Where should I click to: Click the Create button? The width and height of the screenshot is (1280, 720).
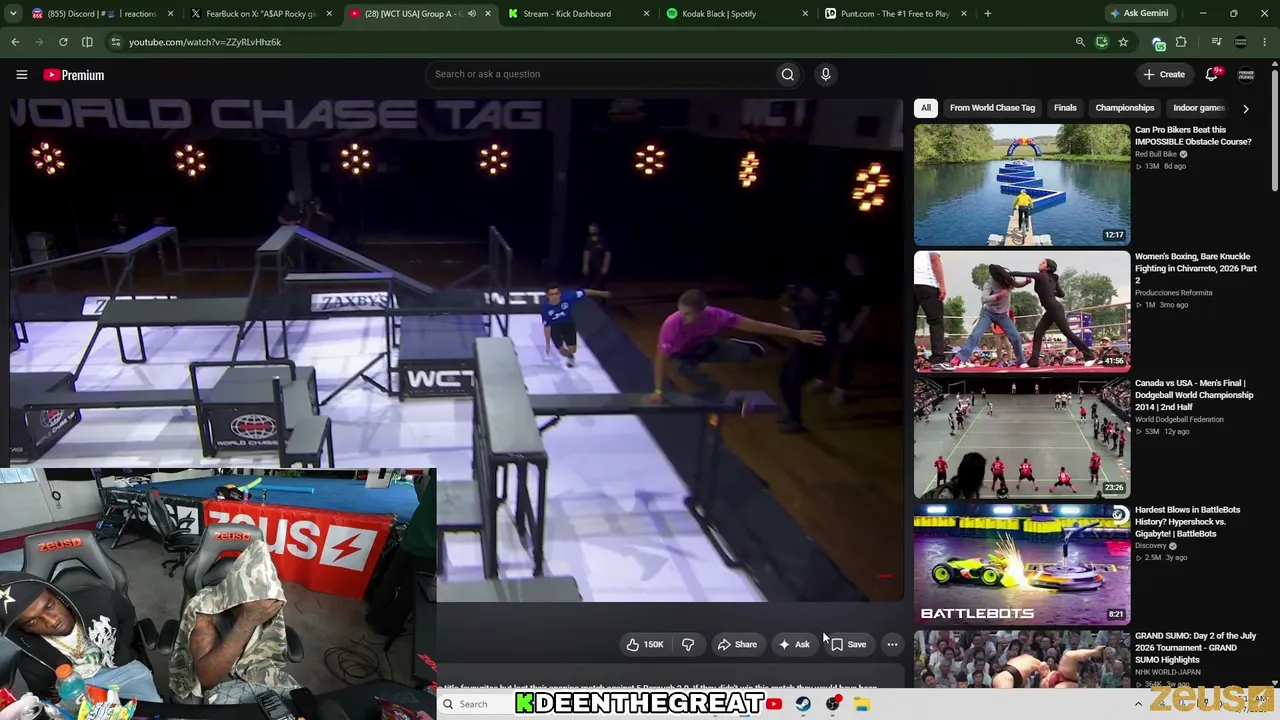pyautogui.click(x=1164, y=74)
